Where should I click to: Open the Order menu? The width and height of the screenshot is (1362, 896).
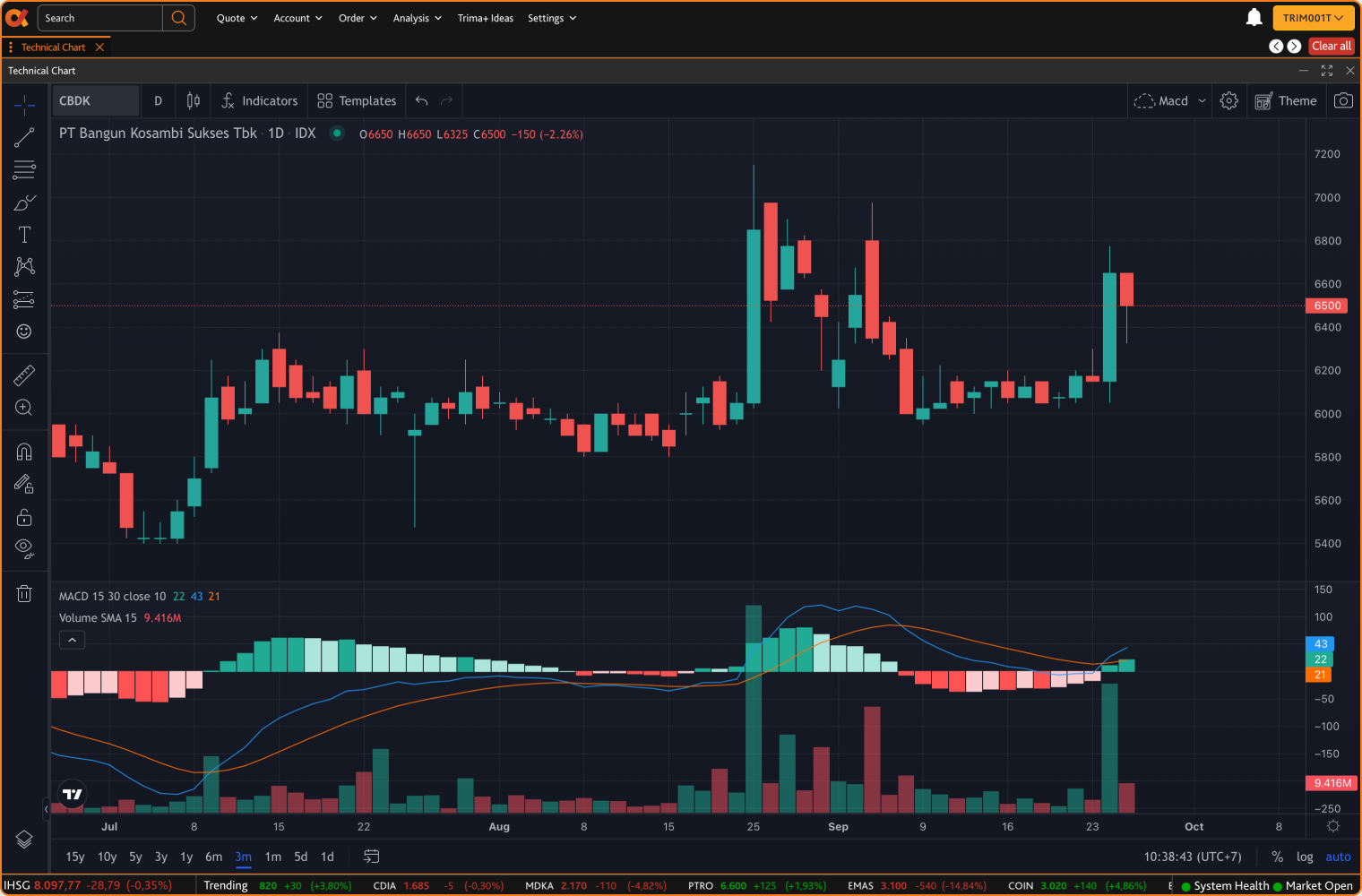pyautogui.click(x=358, y=18)
